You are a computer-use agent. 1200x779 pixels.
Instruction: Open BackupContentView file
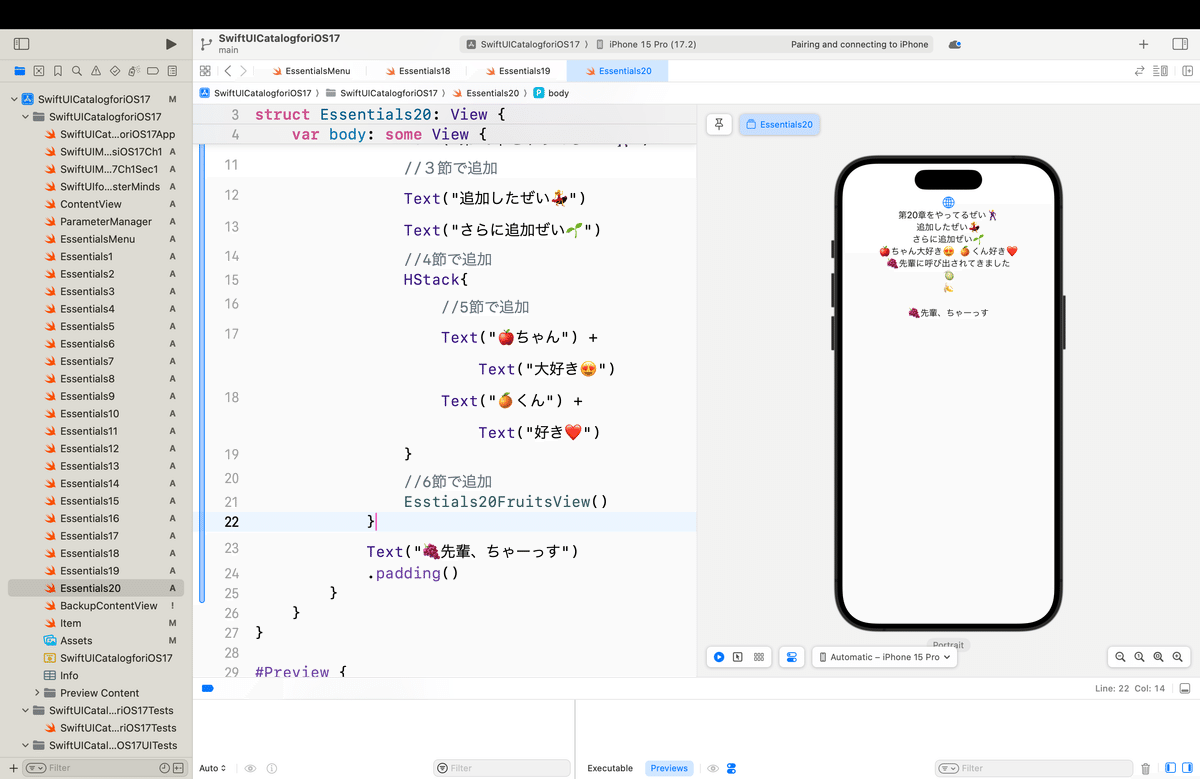click(x=108, y=606)
